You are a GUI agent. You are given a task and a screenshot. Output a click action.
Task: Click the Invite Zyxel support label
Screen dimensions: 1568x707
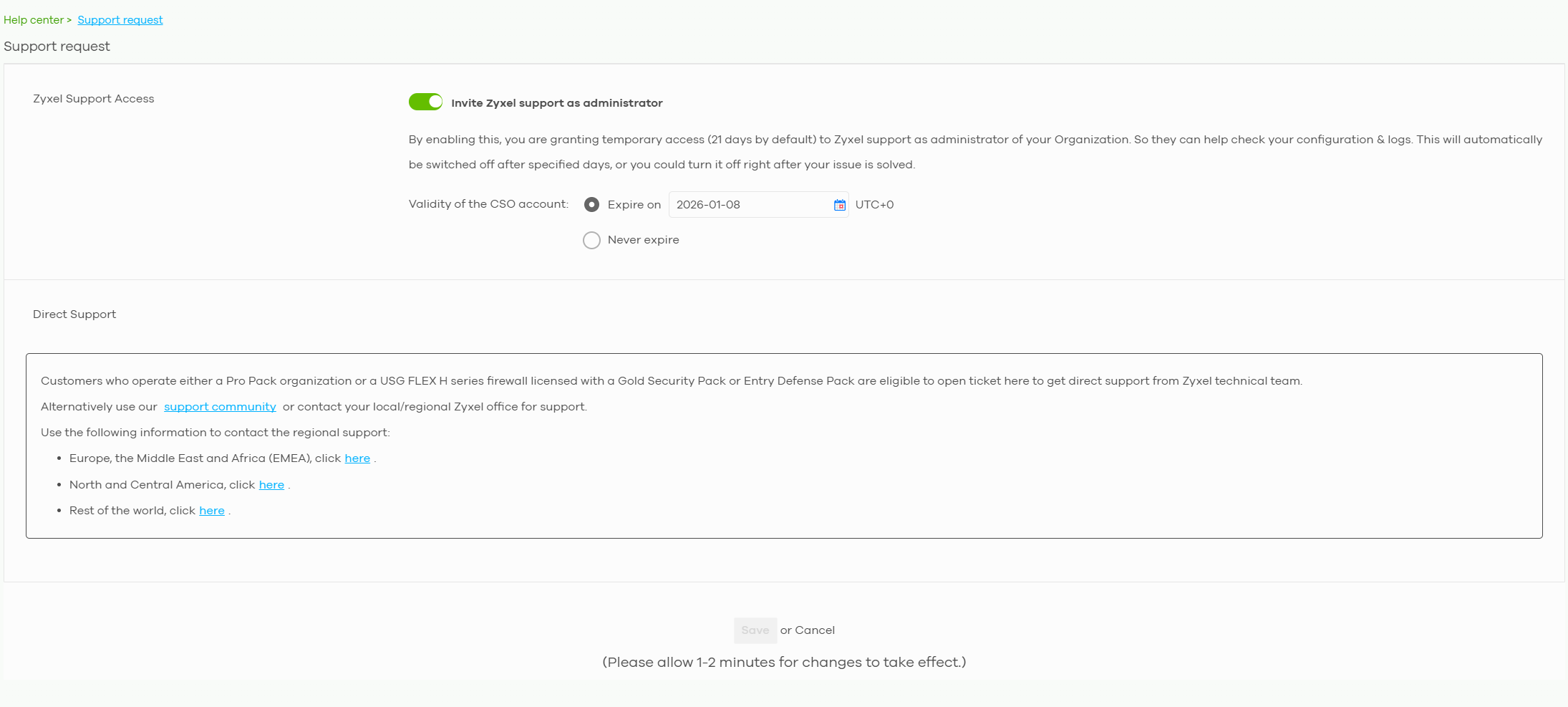point(557,103)
